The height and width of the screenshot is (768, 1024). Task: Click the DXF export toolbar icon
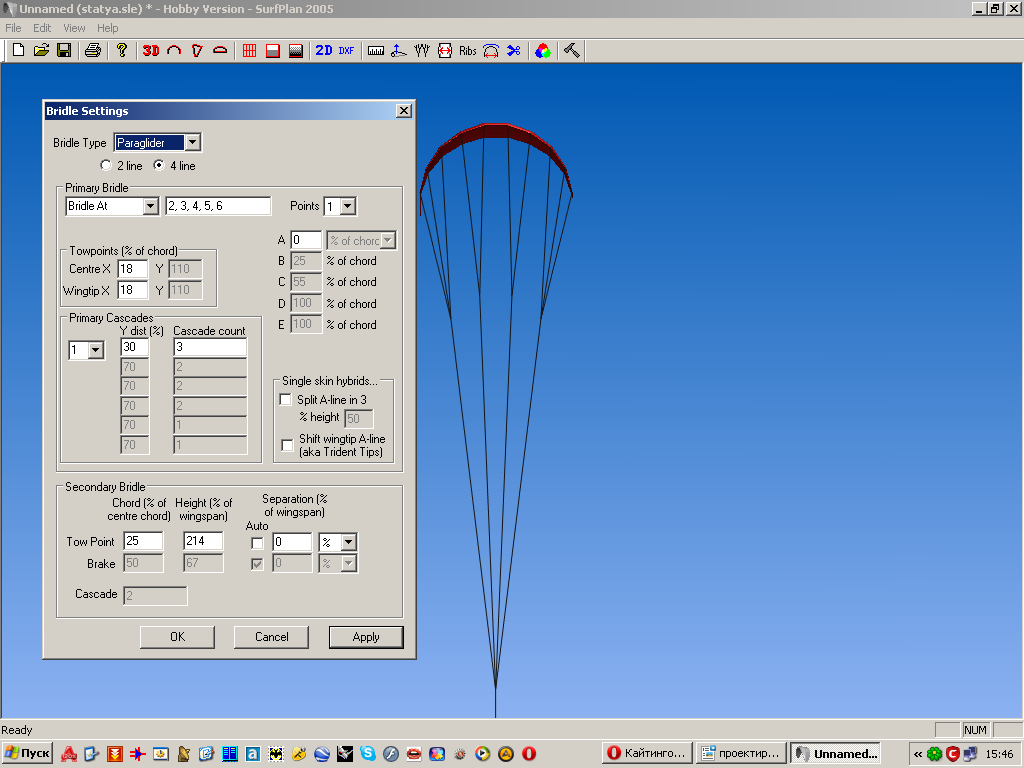tap(346, 50)
